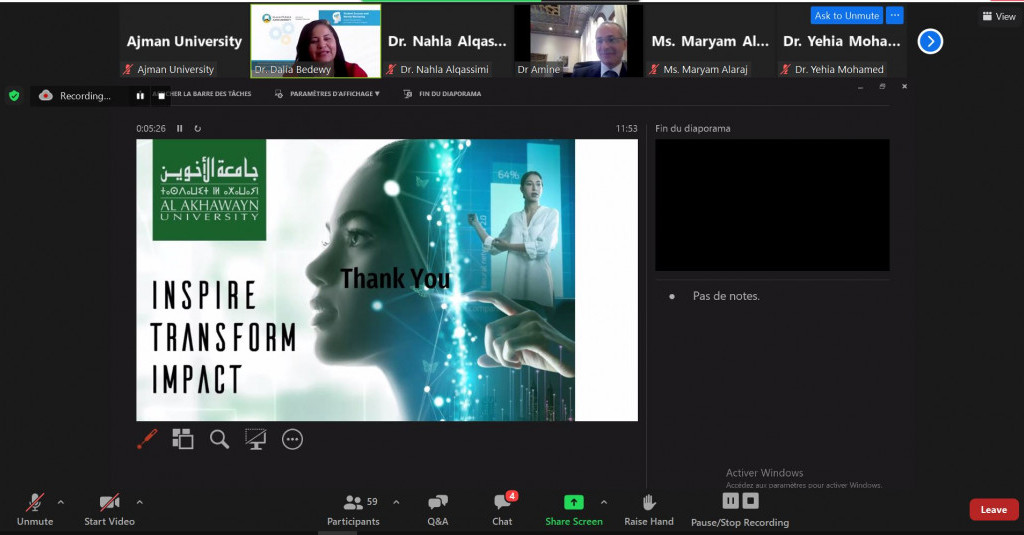This screenshot has height=535, width=1024.
Task: Open the View layout menu
Action: pos(998,16)
